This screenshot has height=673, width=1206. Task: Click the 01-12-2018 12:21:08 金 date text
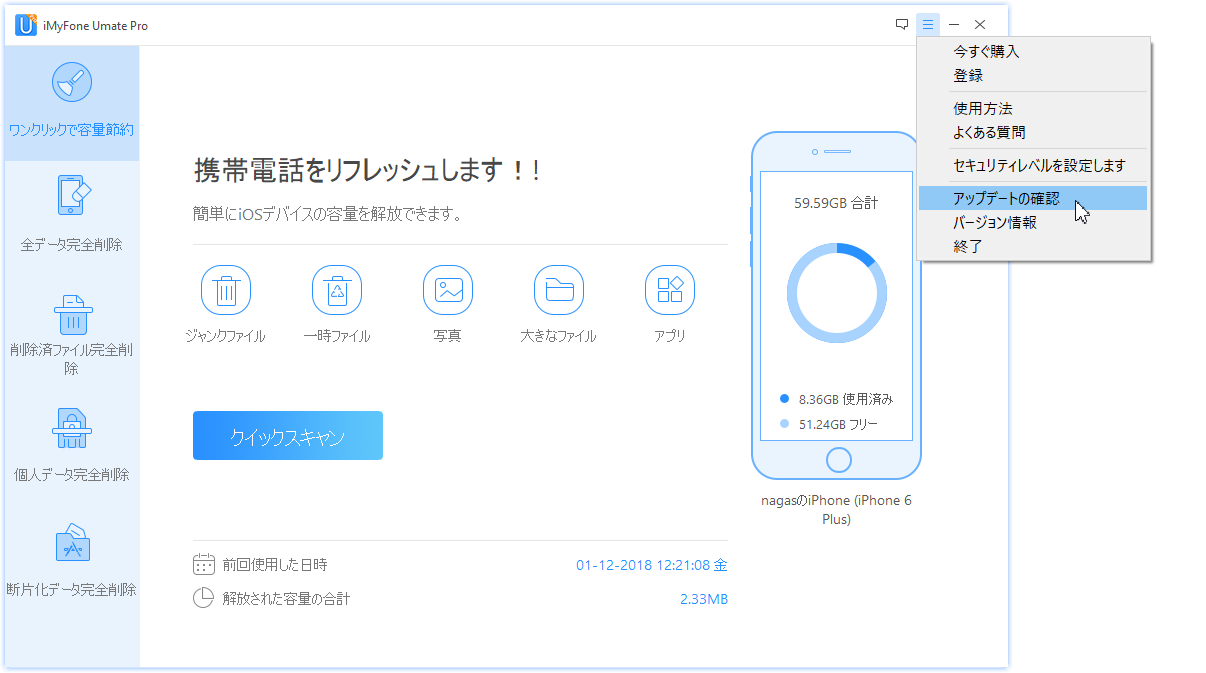pyautogui.click(x=652, y=566)
